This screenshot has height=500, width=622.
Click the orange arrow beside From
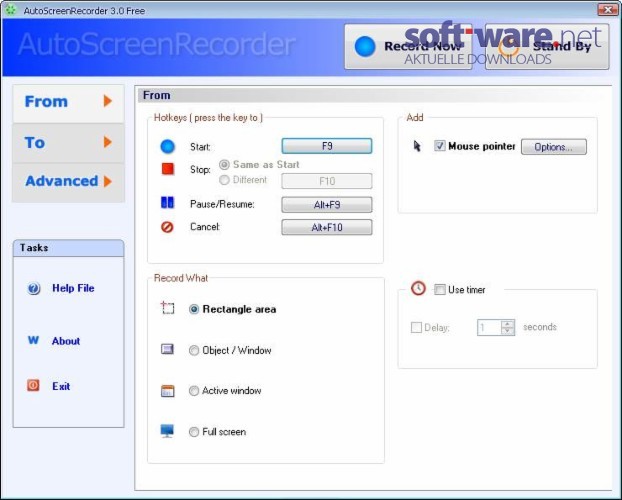[x=108, y=101]
